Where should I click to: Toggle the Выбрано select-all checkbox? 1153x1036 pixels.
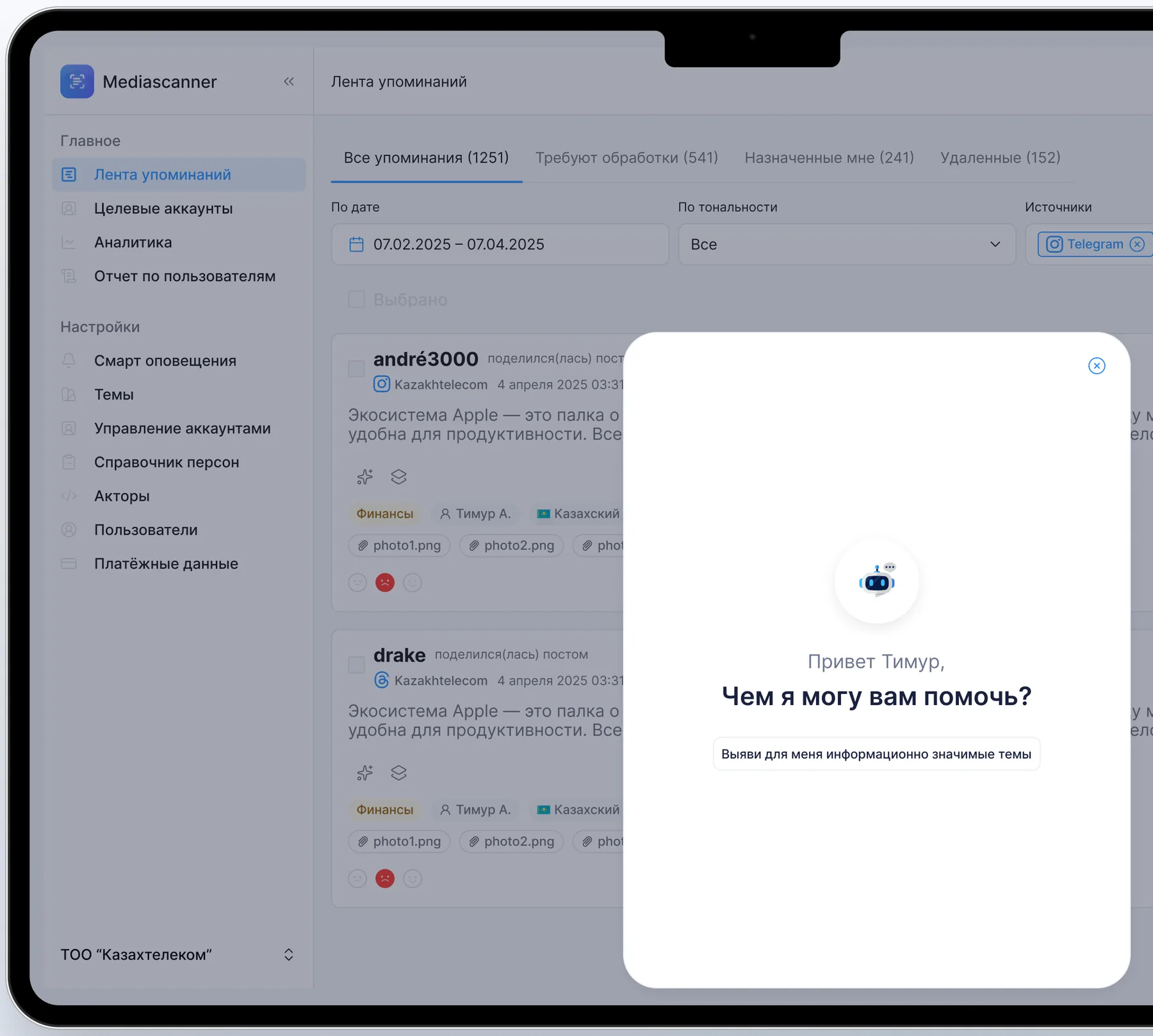tap(356, 300)
